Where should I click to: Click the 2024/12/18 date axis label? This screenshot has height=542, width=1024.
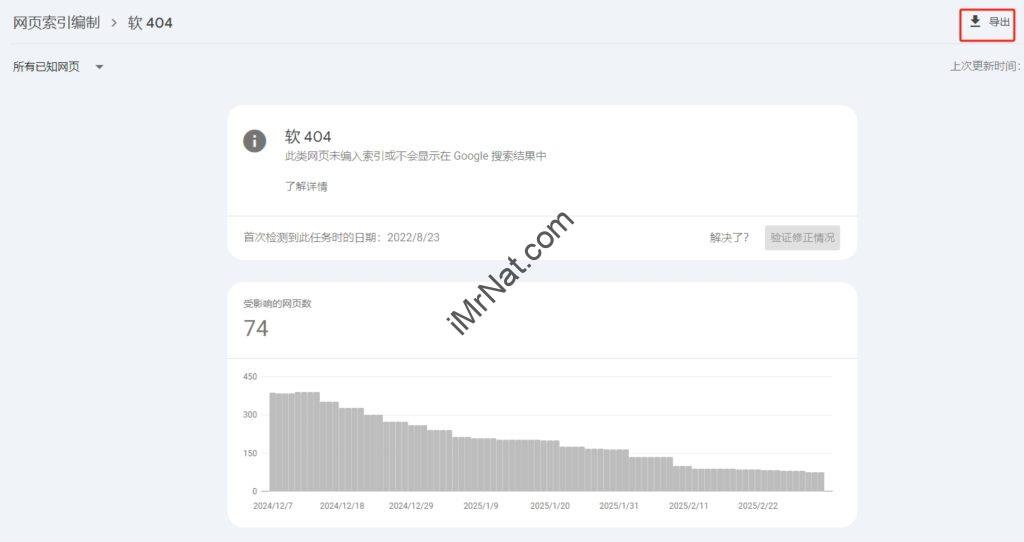point(342,506)
